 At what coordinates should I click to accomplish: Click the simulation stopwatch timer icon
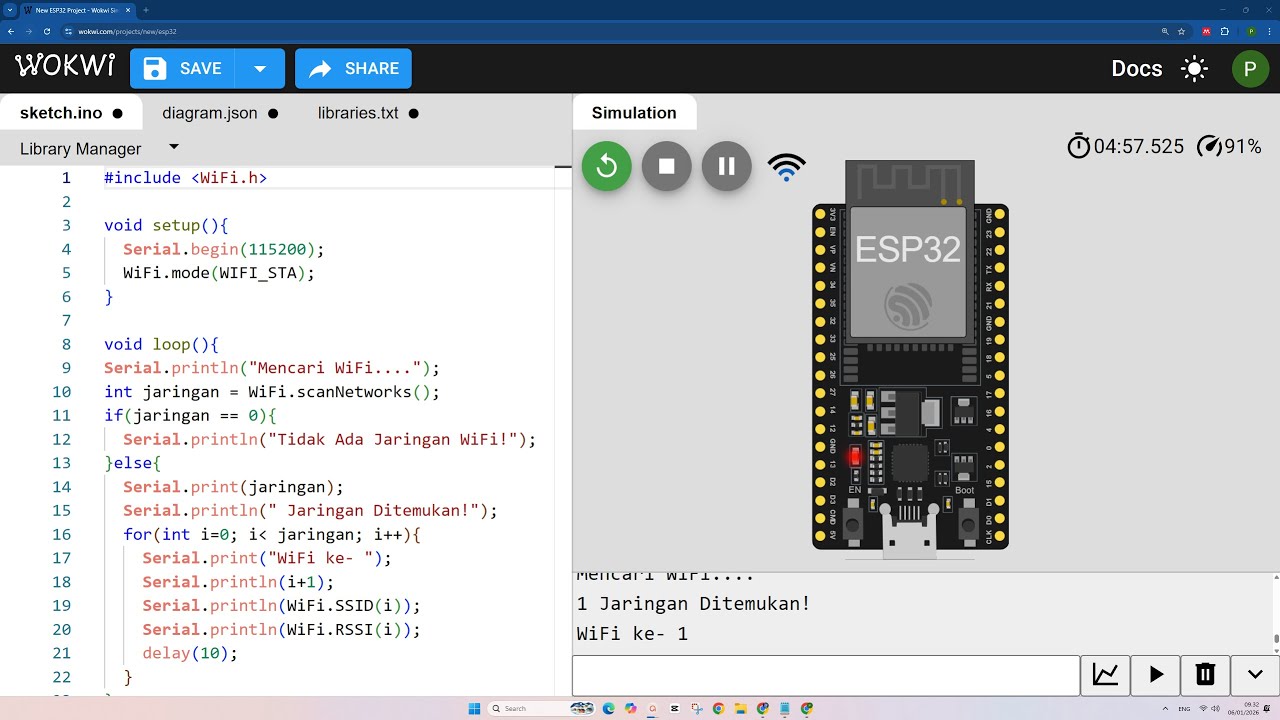pos(1078,146)
